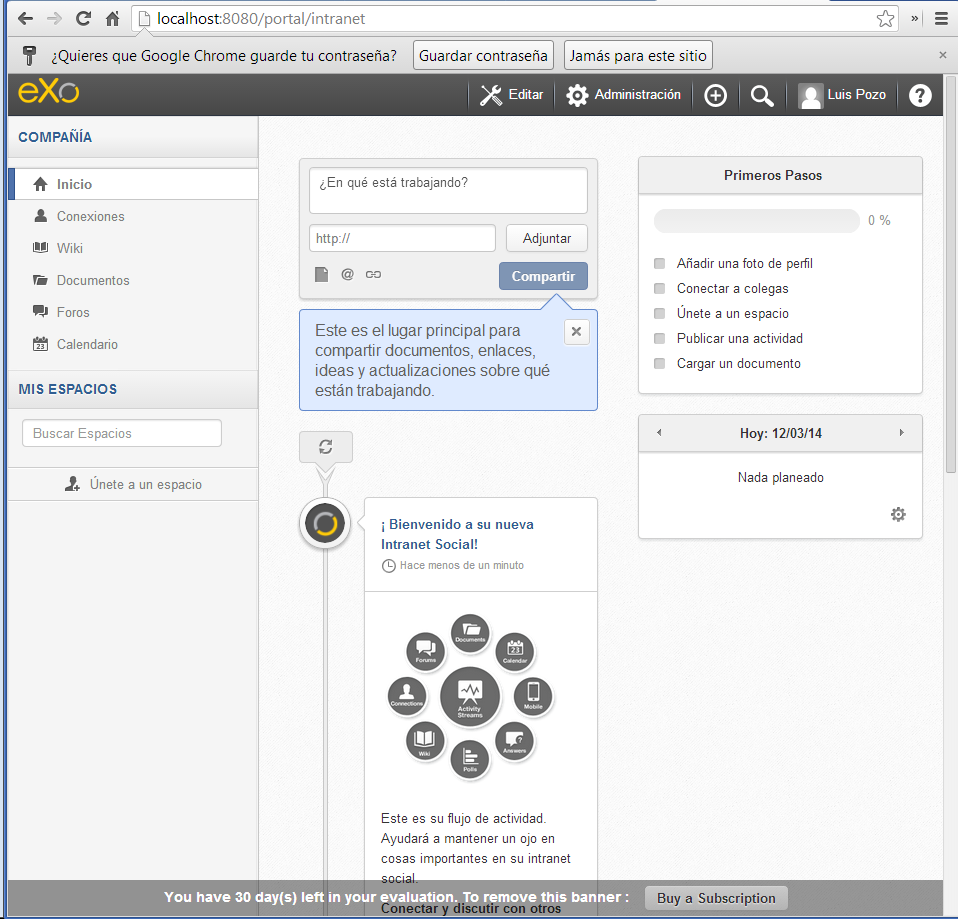The image size is (958, 919).
Task: Check 'Añadir una foto de perfil' checkbox
Action: pos(659,264)
